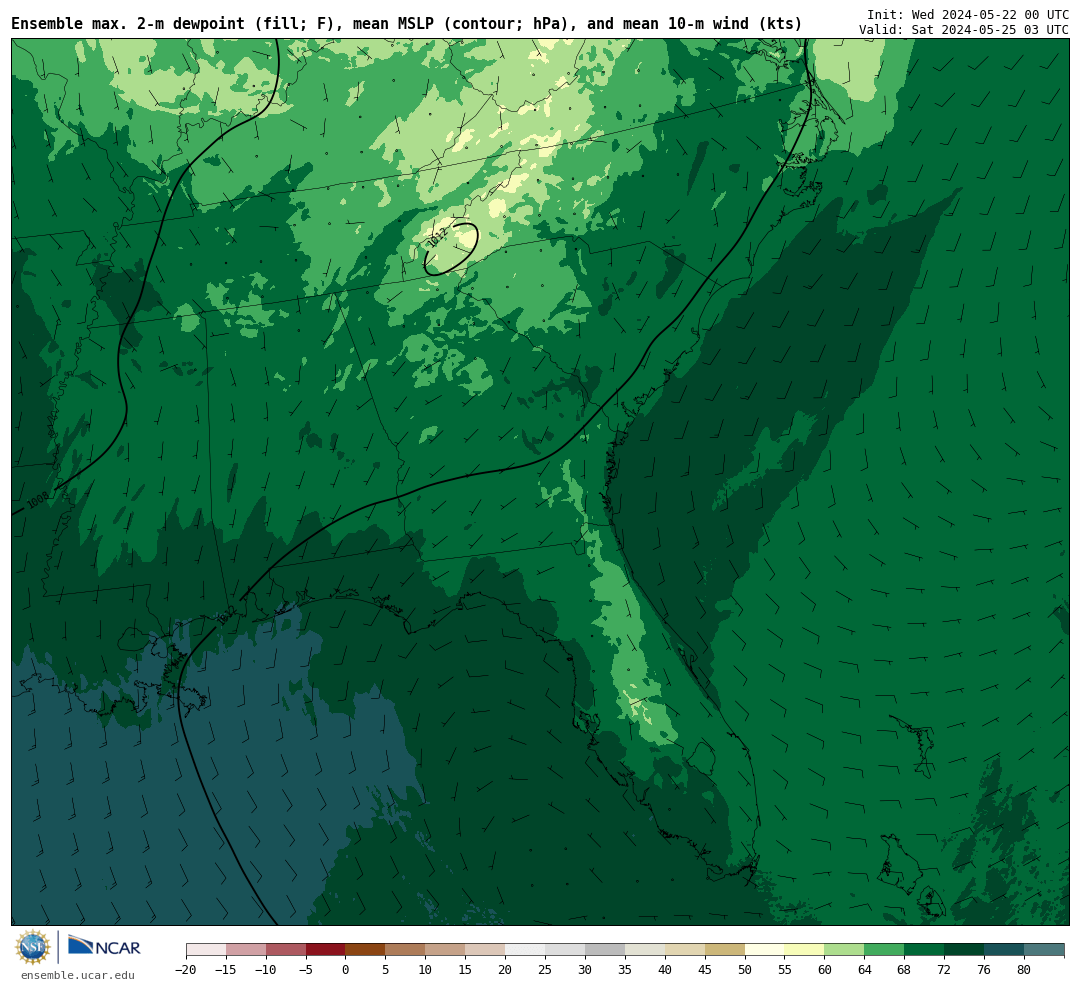Click the yellow swatch between 55 and 60
This screenshot has height=988, width=1080.
coord(805,950)
